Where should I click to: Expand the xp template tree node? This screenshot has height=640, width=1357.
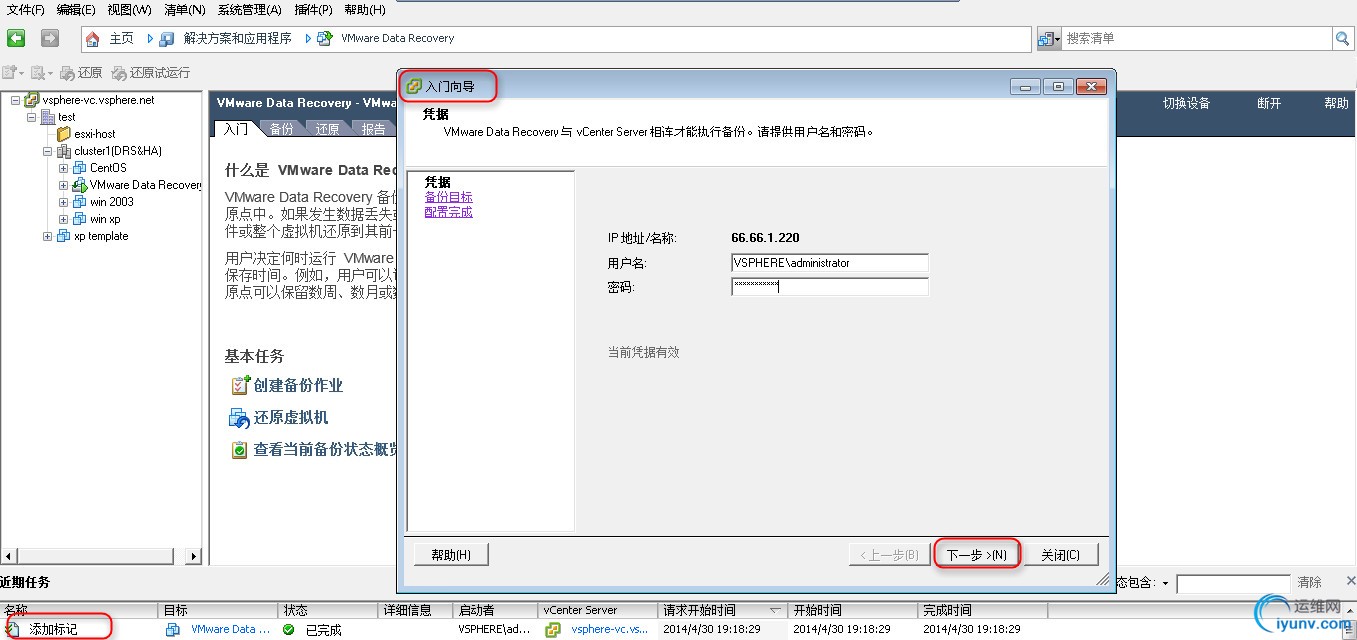tap(47, 236)
